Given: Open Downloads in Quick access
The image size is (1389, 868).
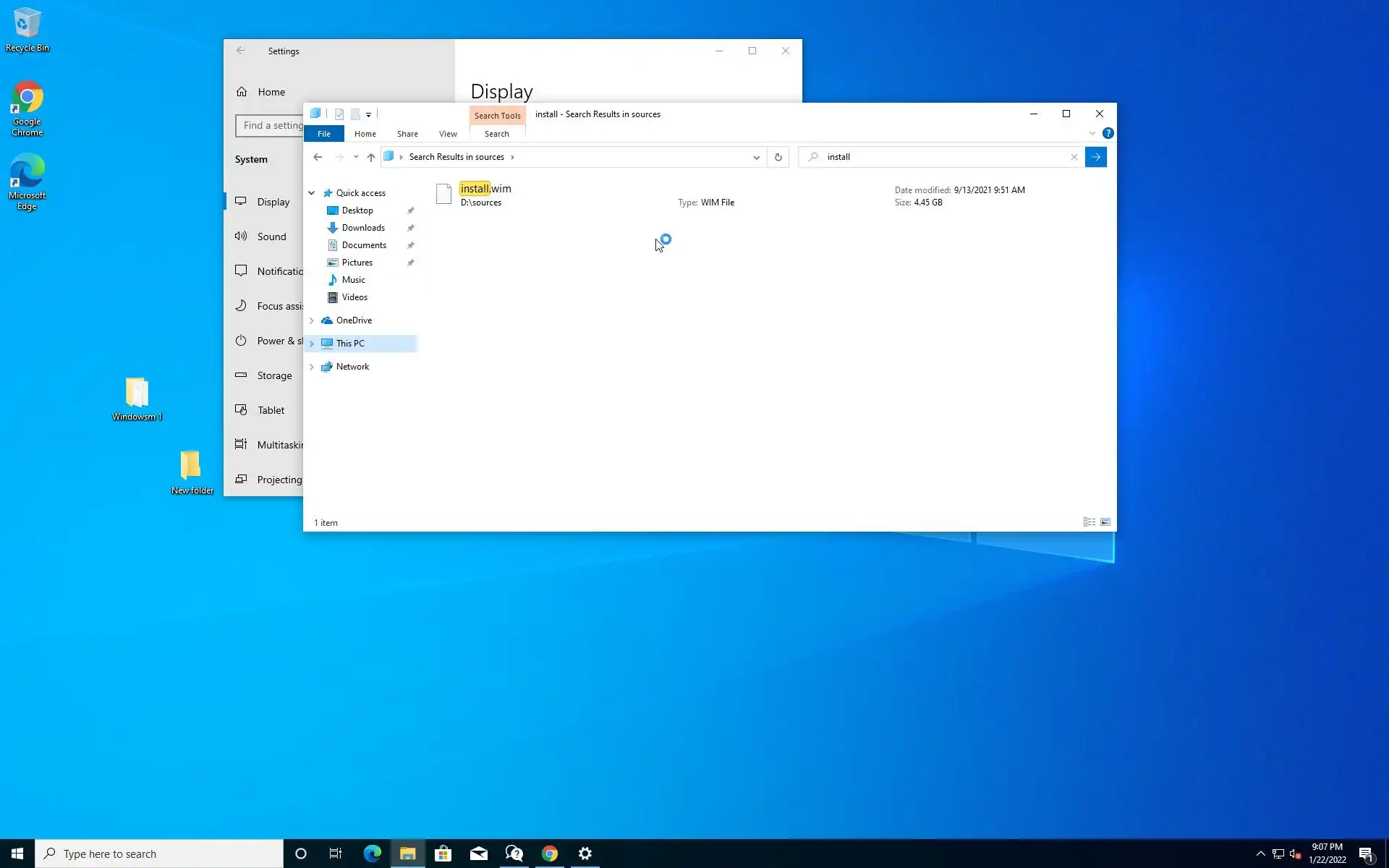Looking at the screenshot, I should [362, 228].
